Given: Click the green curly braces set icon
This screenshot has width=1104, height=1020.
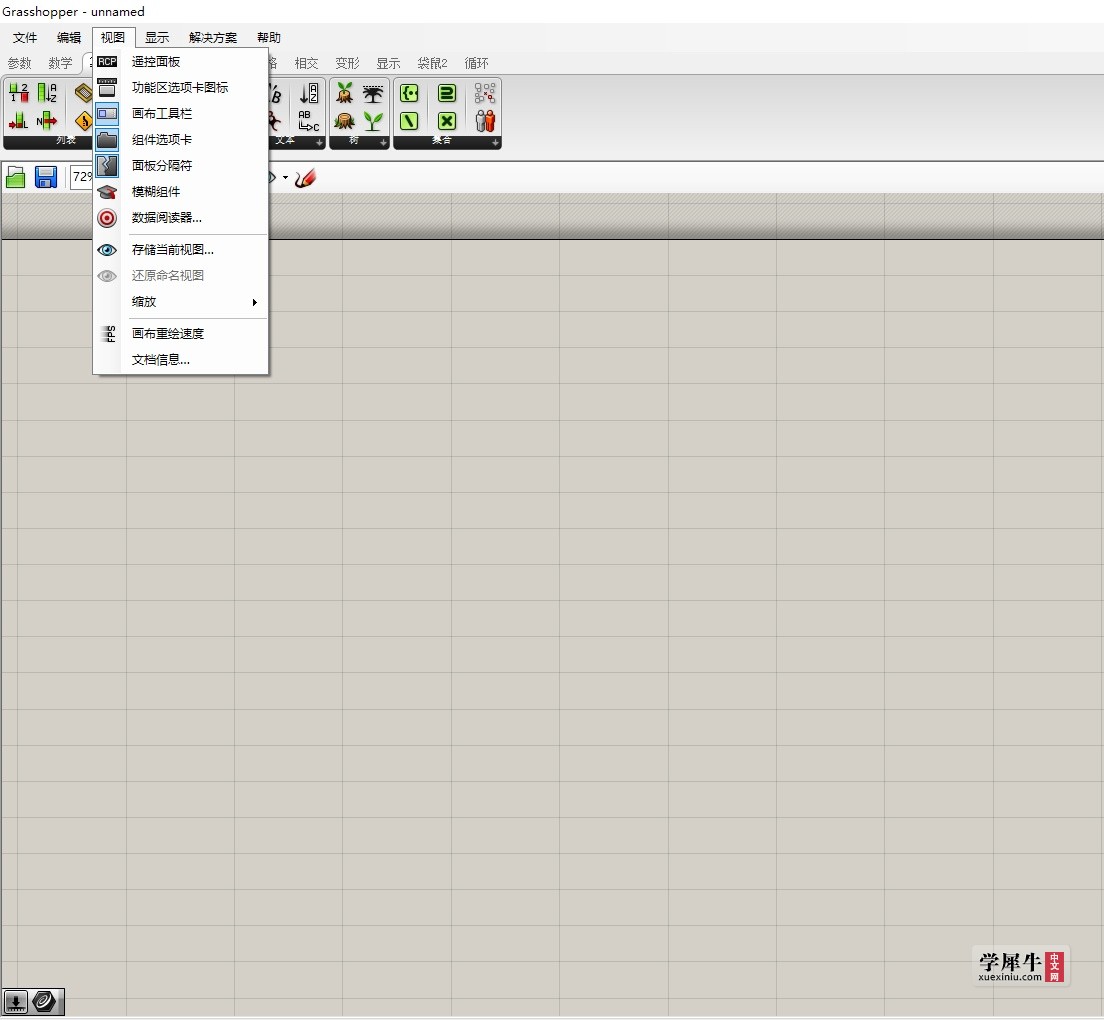Looking at the screenshot, I should (x=409, y=93).
